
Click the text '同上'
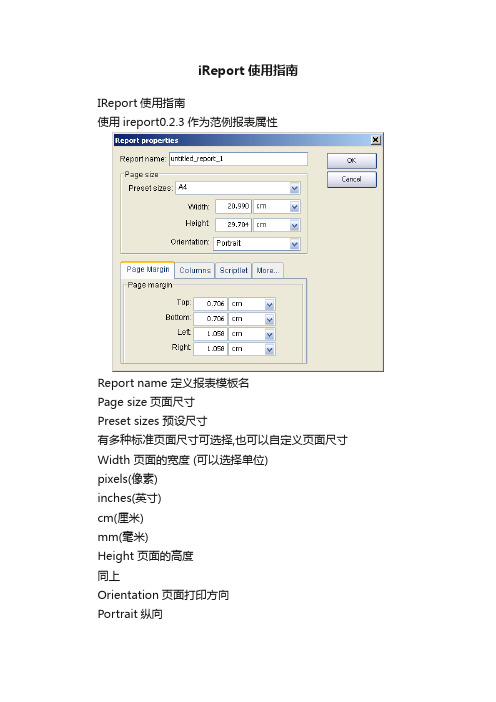pyautogui.click(x=109, y=576)
